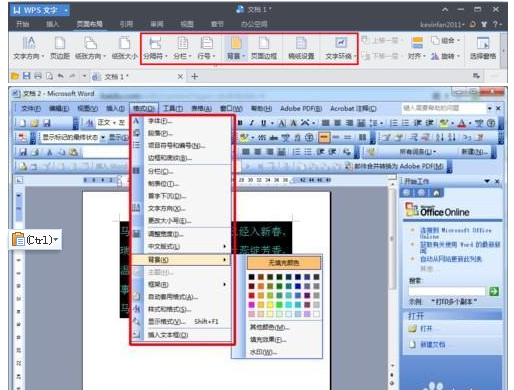The width and height of the screenshot is (514, 390).
Task: Click 新建文档 link in Word task pane
Action: point(433,344)
